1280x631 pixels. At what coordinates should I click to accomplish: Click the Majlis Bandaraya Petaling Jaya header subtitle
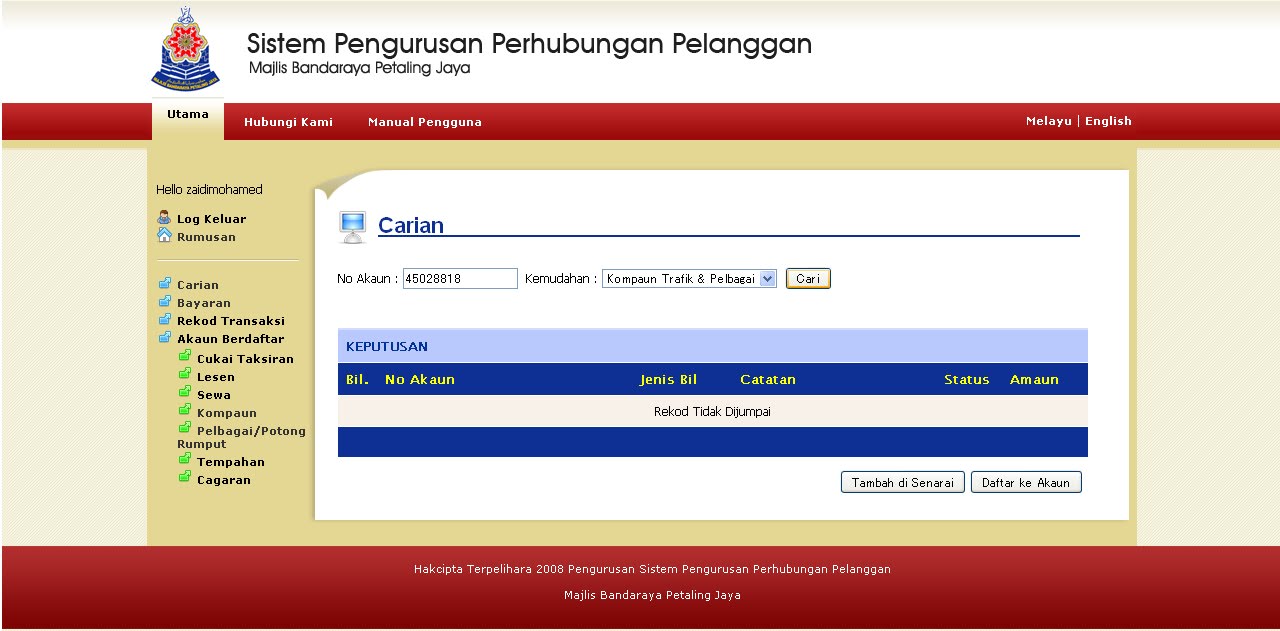pyautogui.click(x=359, y=68)
